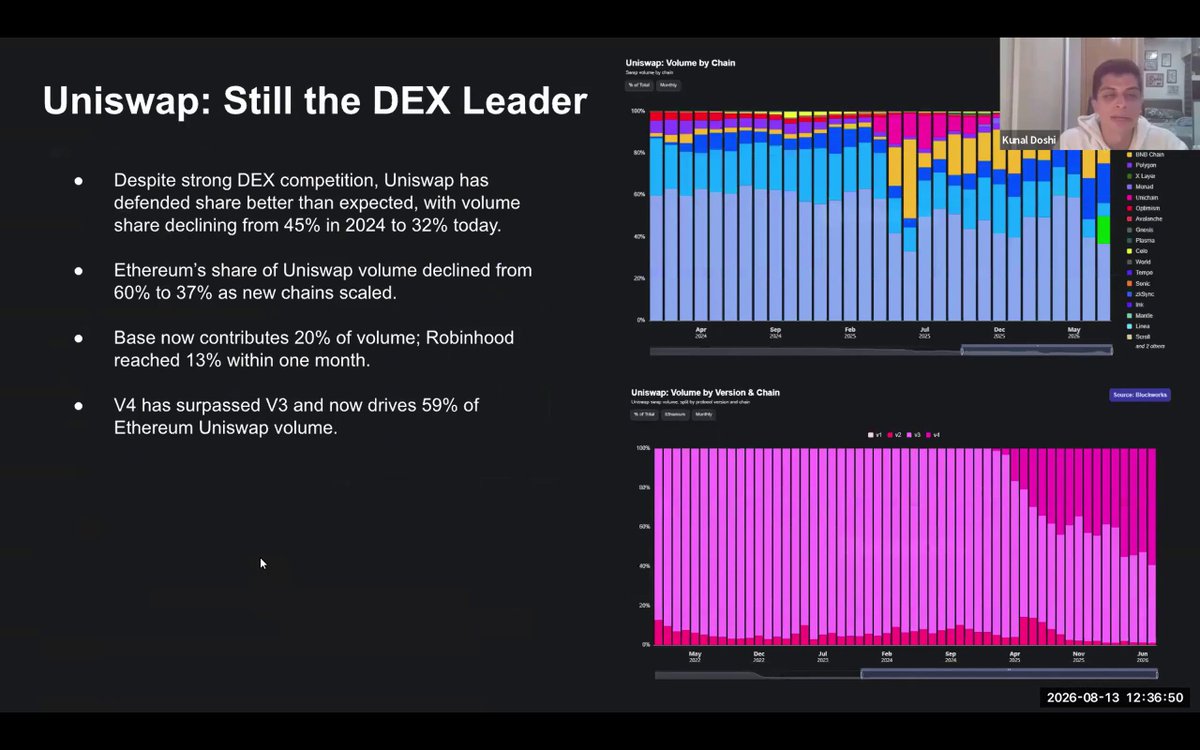Open '% of Total' chip on Version & Chain chart

[643, 414]
